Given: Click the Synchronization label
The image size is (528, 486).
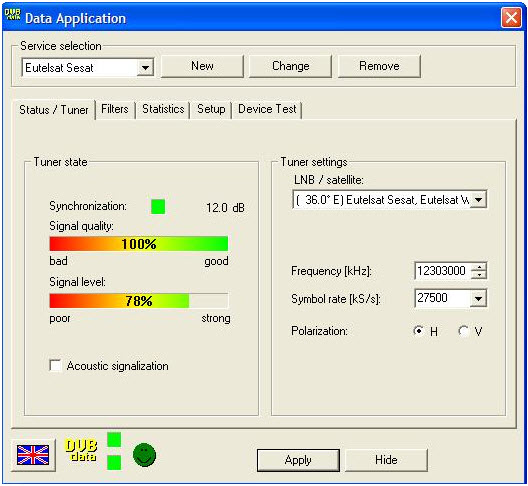Looking at the screenshot, I should (88, 206).
